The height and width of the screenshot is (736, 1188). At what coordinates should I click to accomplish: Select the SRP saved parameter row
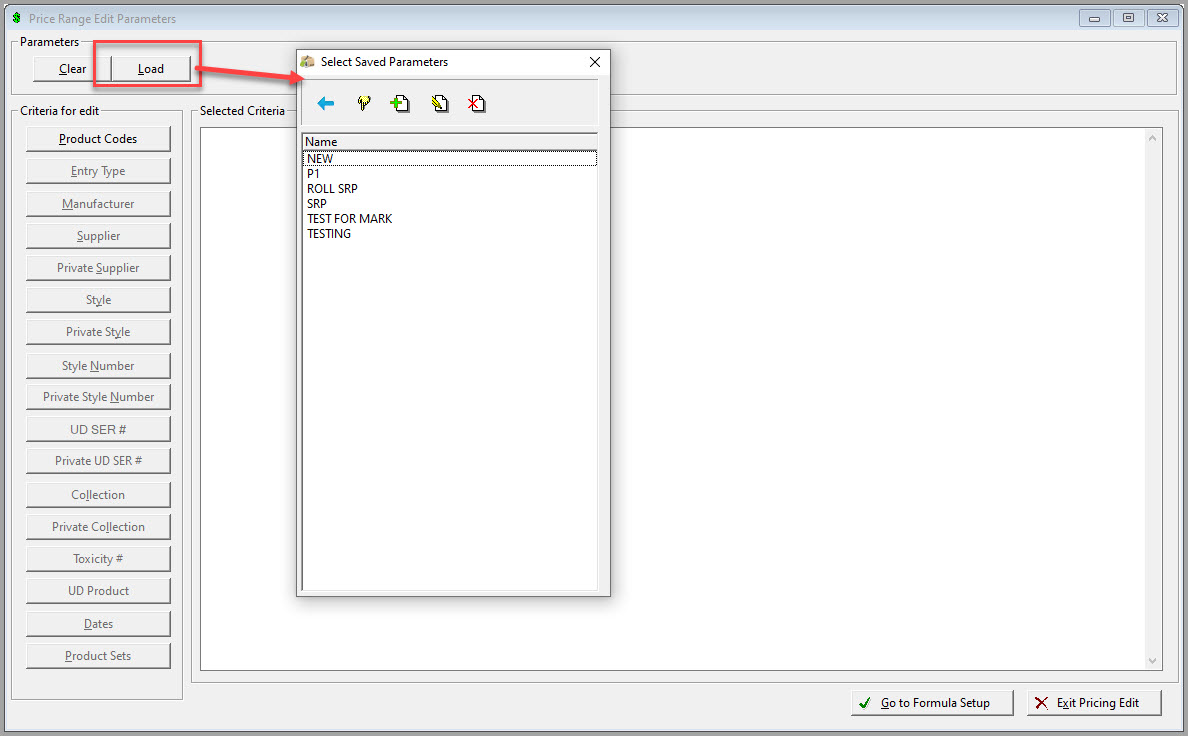[x=450, y=204]
